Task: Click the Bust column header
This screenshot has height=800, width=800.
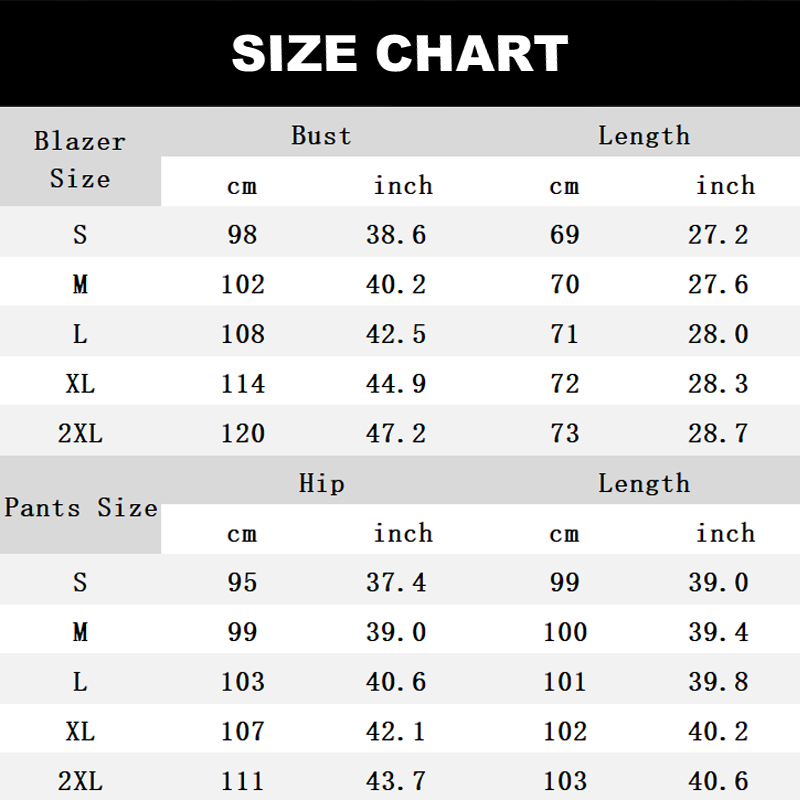Action: point(321,135)
